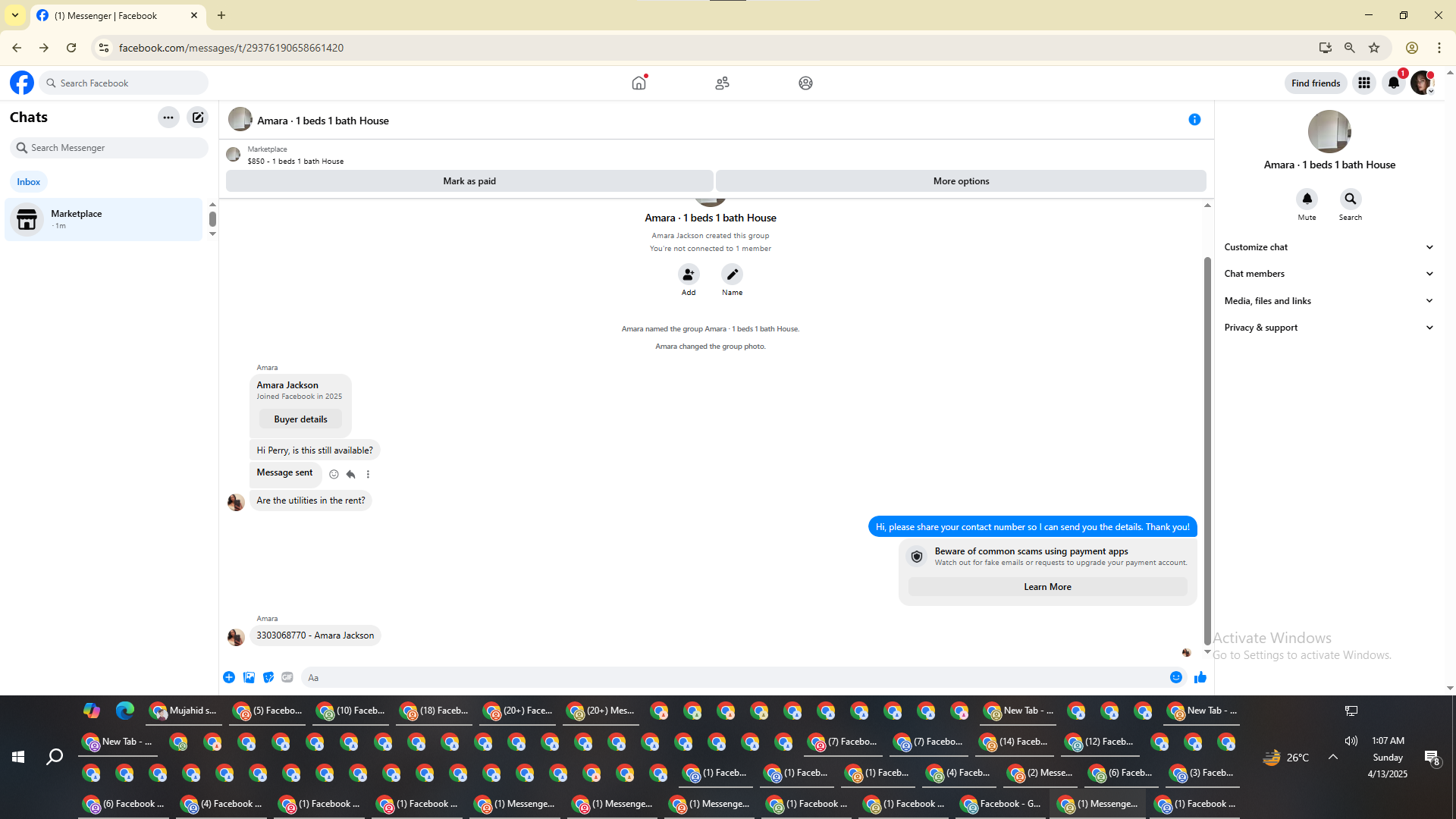Mute the conversation bell icon
The image size is (1456, 819).
1307,199
